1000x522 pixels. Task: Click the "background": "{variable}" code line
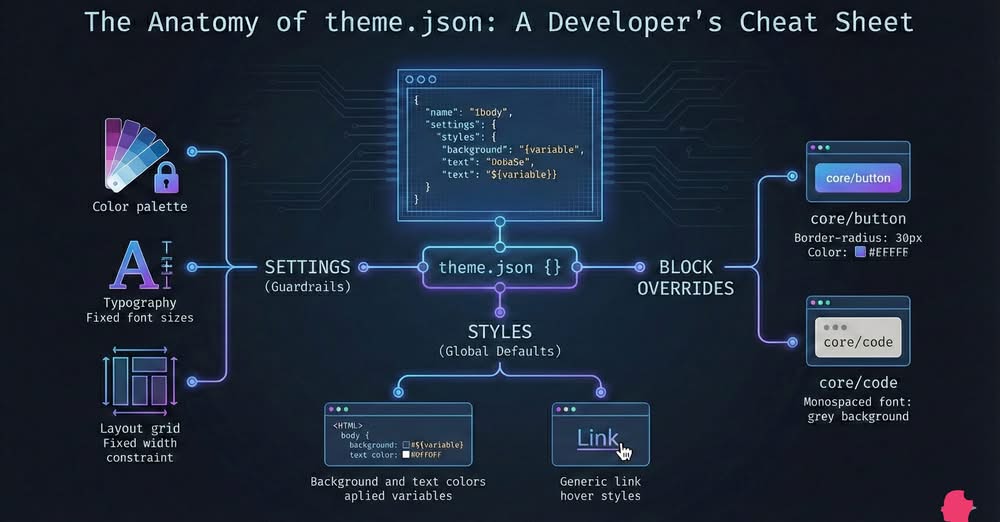point(513,149)
